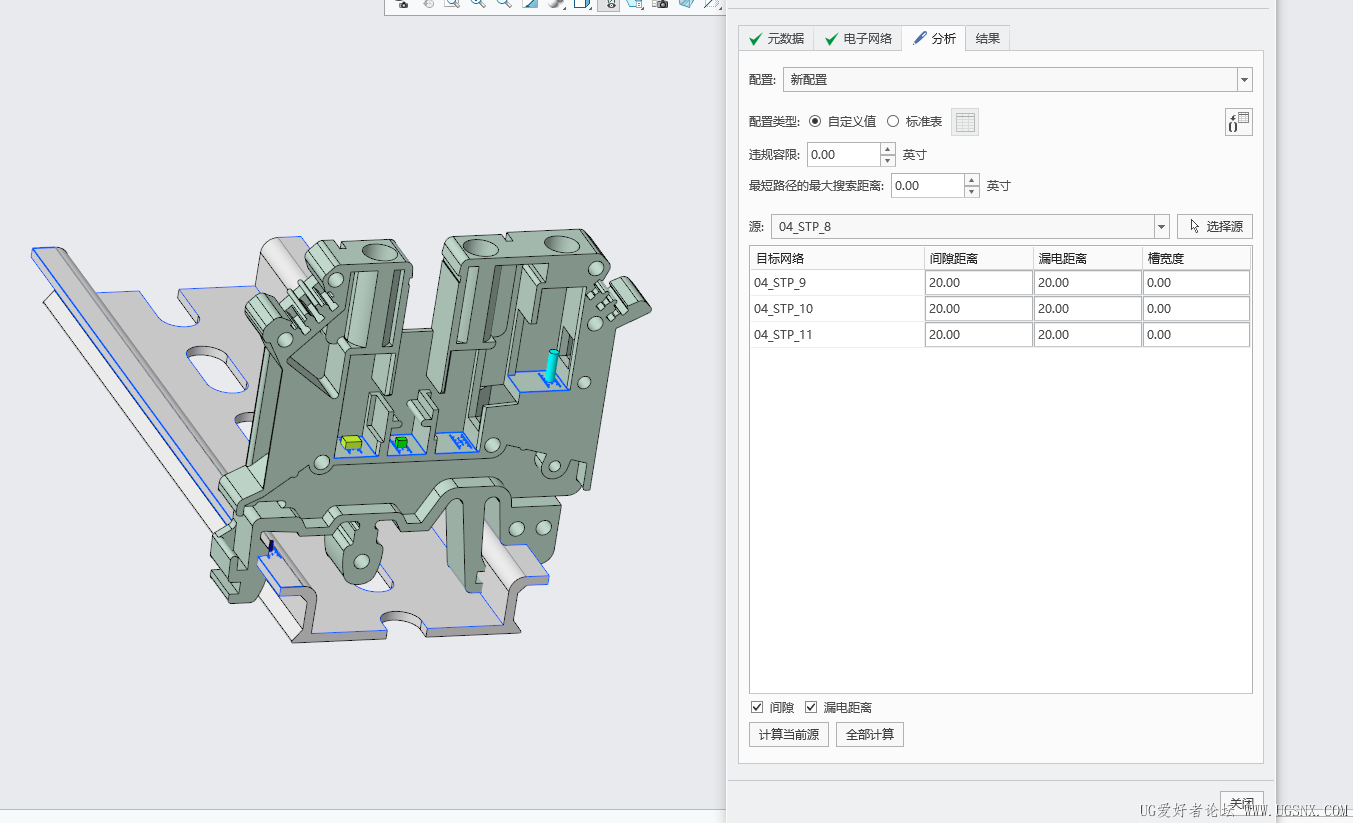Viewport: 1353px width, 823px height.
Task: Increase the 违规容限 value with up arrow
Action: click(x=888, y=149)
